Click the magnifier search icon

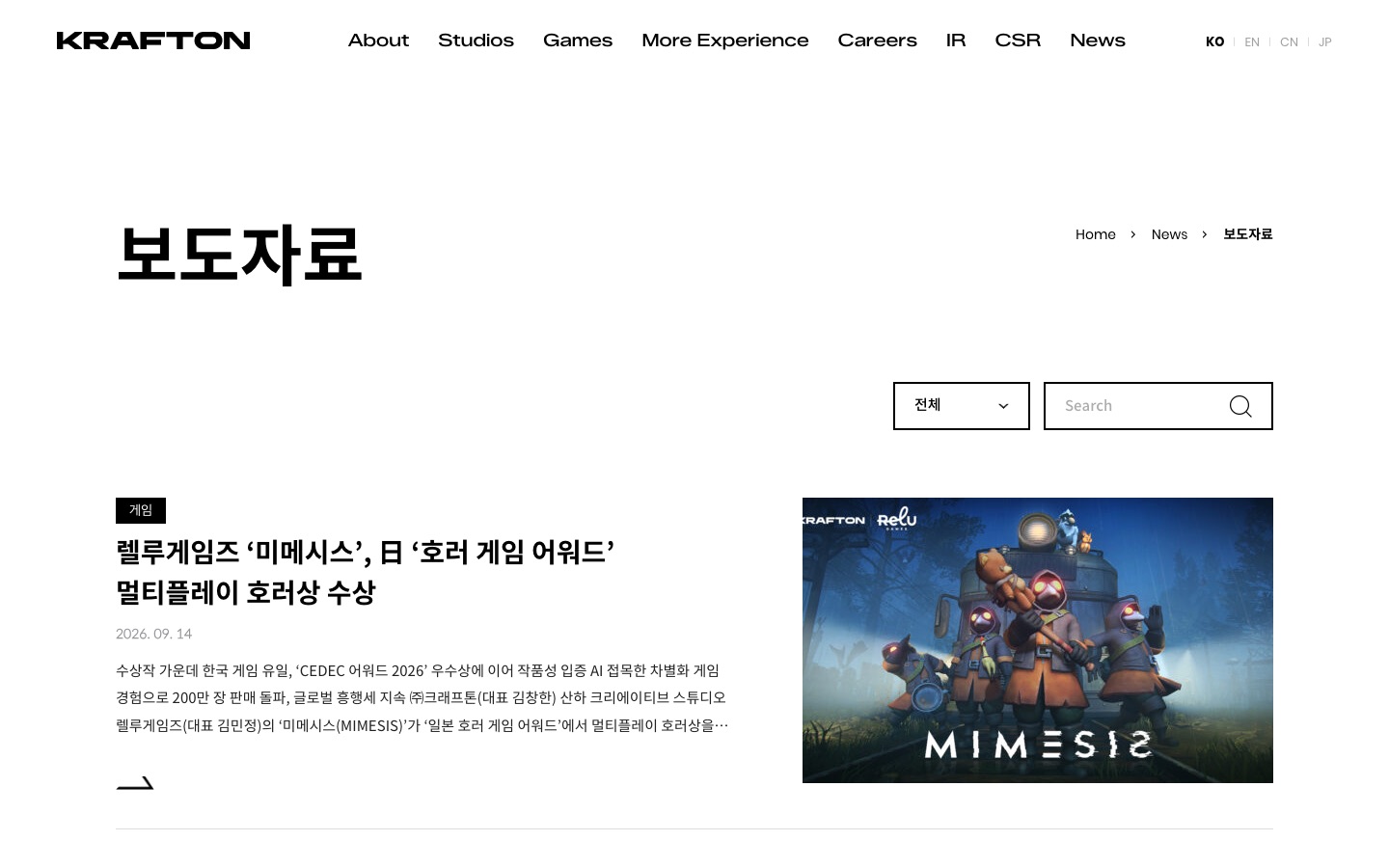tap(1240, 406)
